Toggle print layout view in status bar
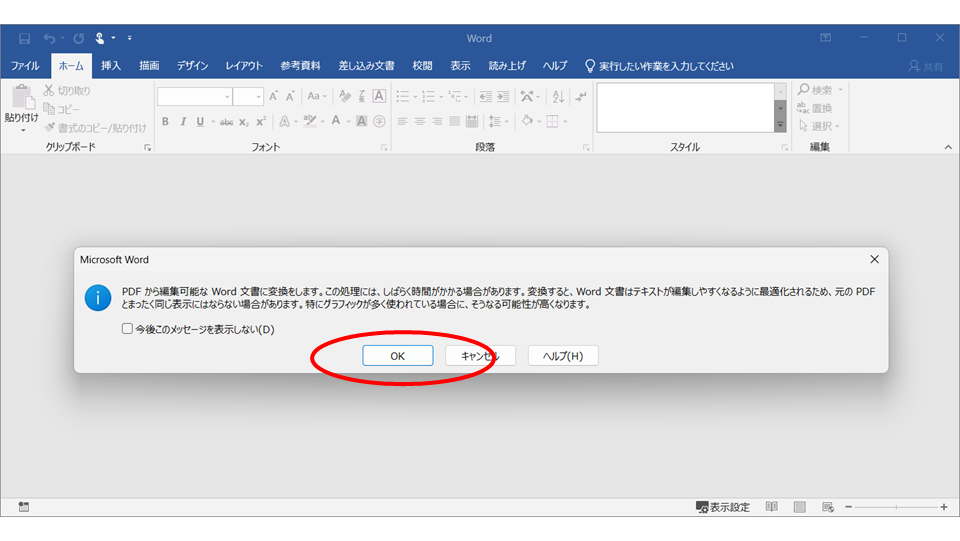Viewport: 960px width, 541px height. (x=800, y=507)
